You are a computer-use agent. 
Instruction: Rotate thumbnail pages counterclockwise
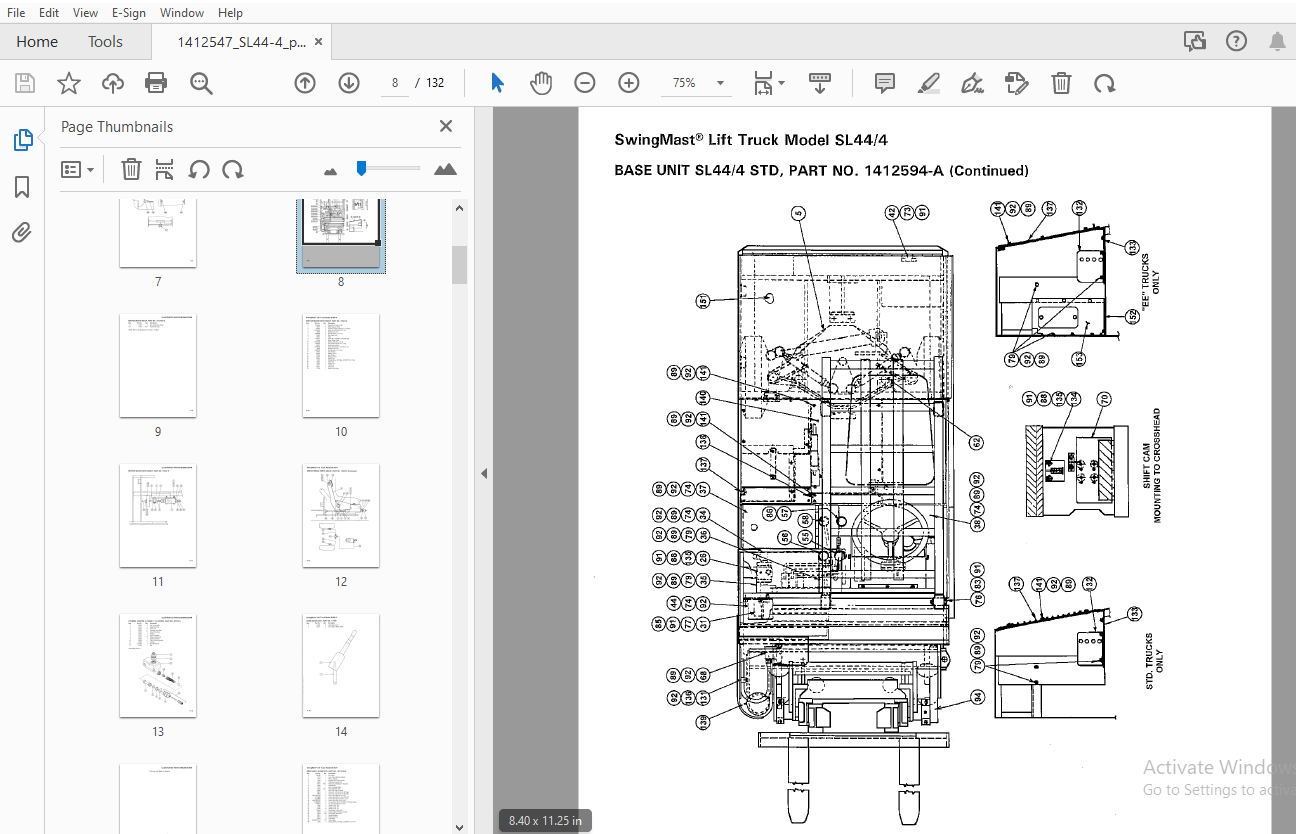[199, 169]
